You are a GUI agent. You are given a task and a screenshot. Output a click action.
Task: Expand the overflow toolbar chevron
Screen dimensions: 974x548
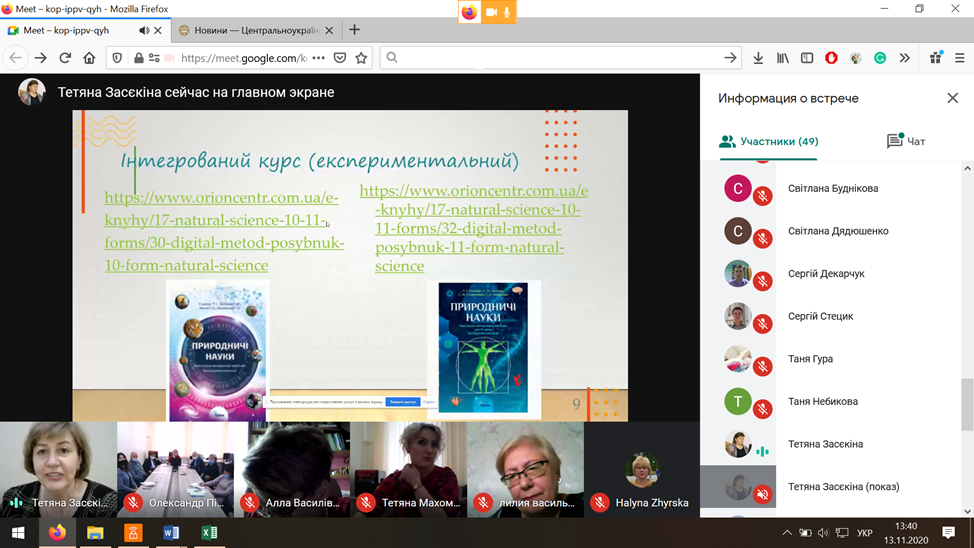click(x=904, y=58)
